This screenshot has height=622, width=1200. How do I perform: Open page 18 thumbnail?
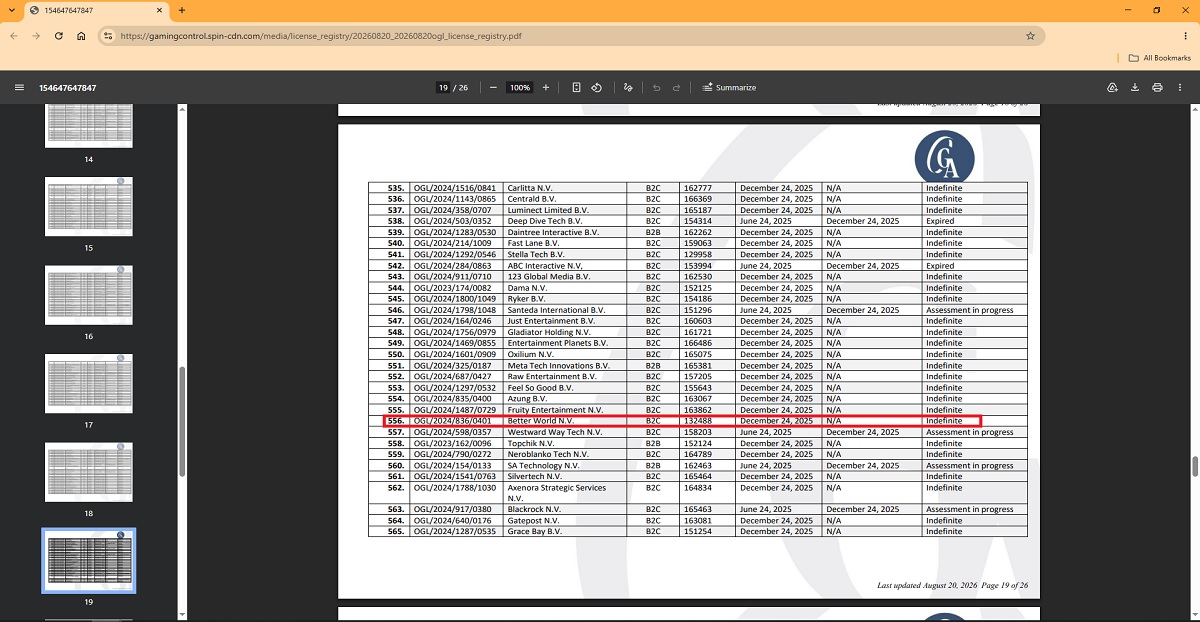[88, 472]
